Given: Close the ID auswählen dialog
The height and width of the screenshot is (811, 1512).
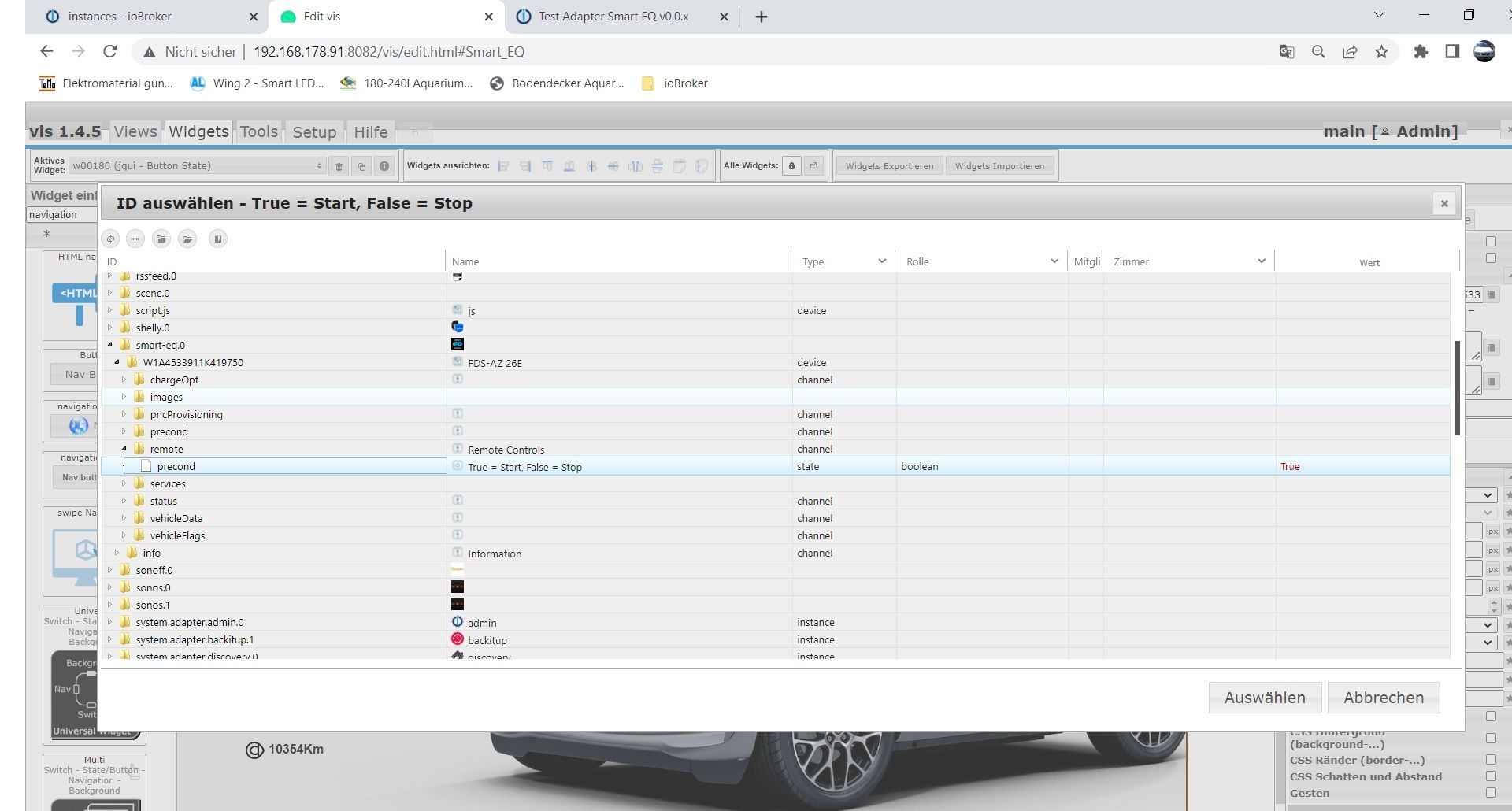Looking at the screenshot, I should pos(1444,203).
